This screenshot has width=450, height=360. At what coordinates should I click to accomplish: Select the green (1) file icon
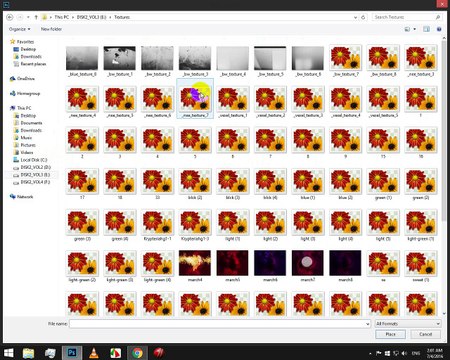click(383, 181)
